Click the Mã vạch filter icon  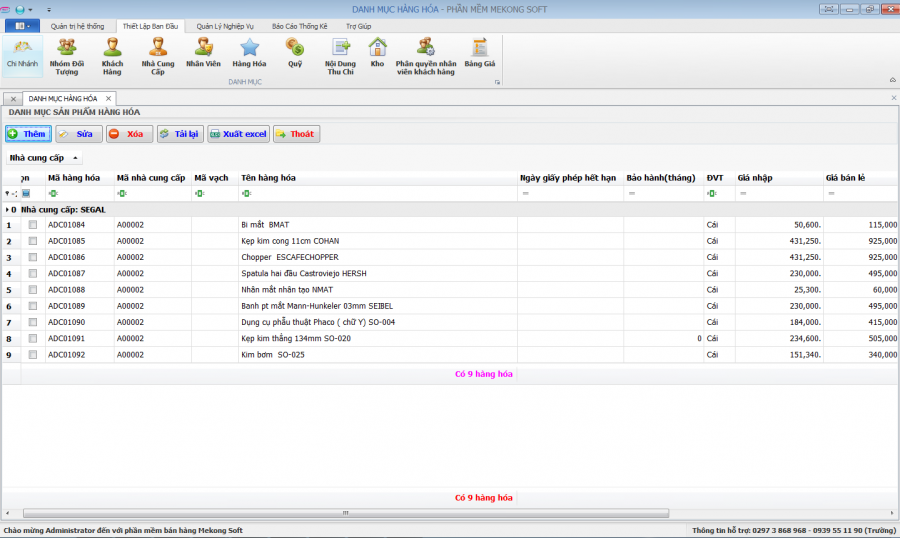coord(199,193)
